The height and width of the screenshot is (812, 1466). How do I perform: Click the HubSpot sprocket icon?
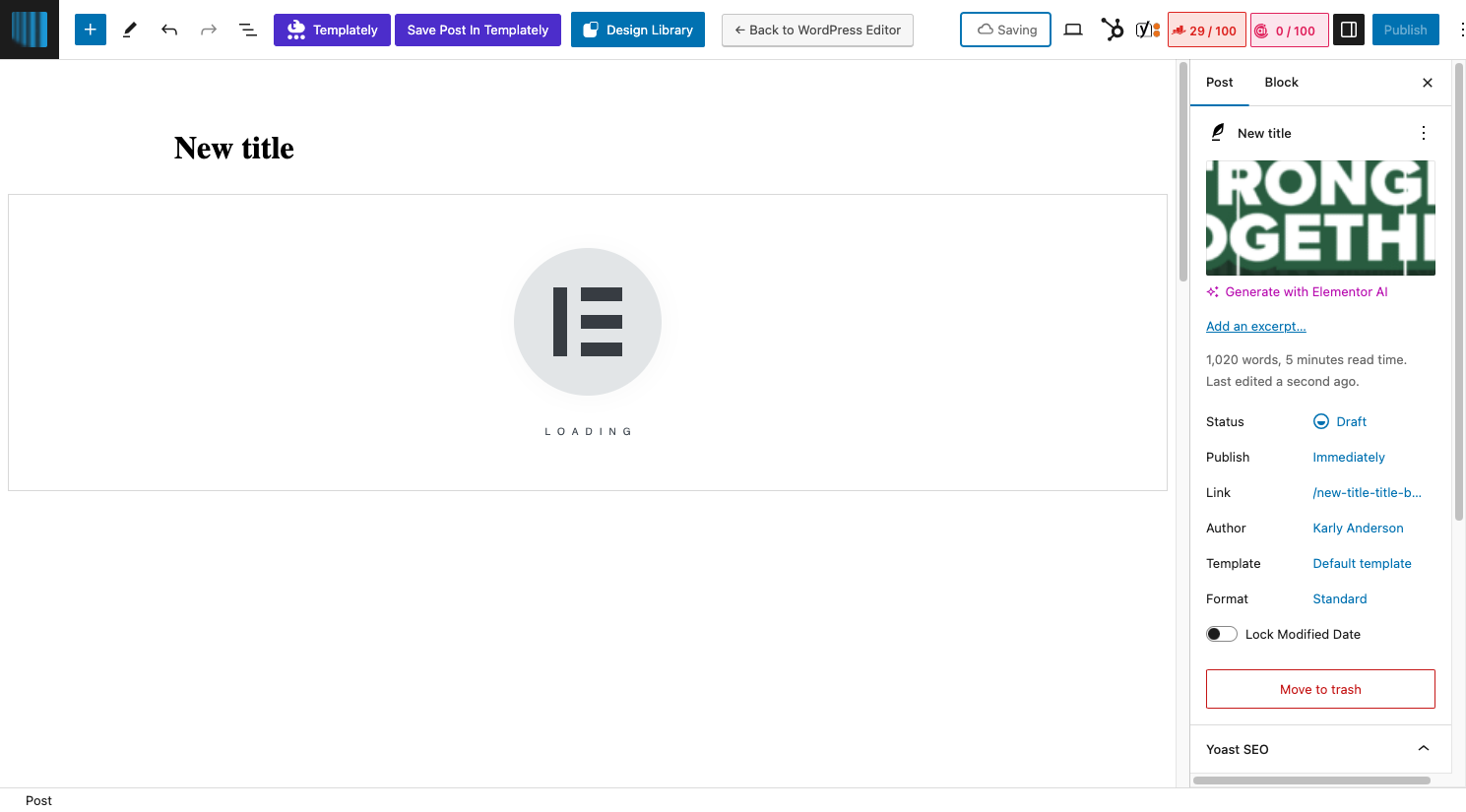click(1112, 30)
